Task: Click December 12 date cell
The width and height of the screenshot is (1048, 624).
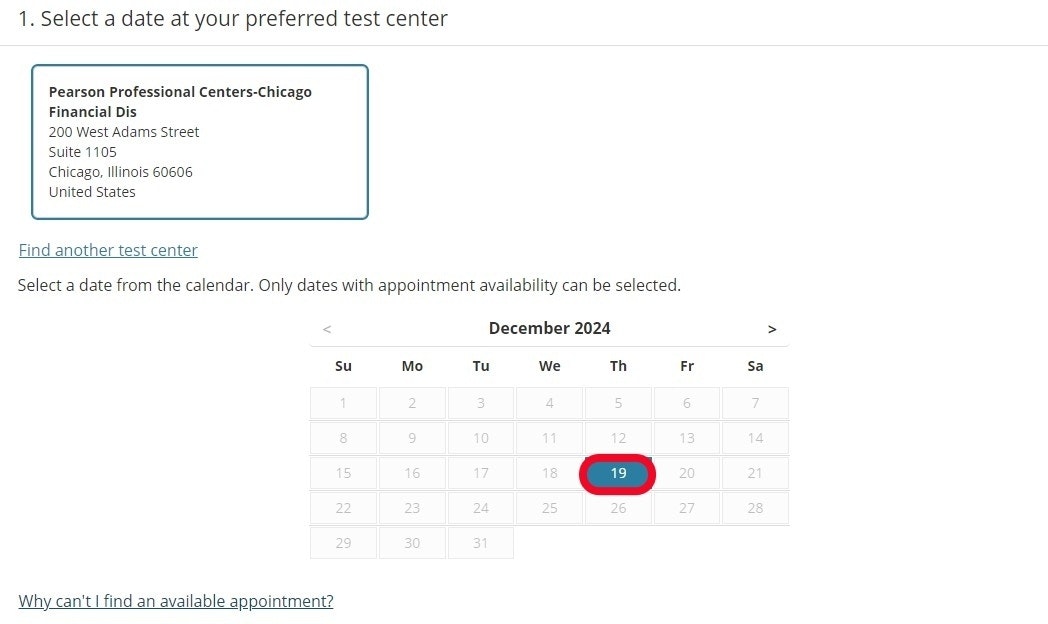Action: point(618,438)
